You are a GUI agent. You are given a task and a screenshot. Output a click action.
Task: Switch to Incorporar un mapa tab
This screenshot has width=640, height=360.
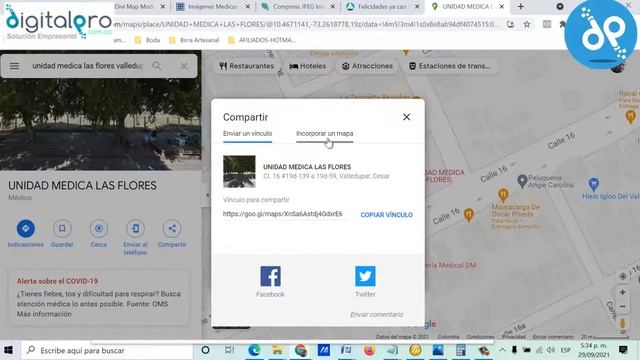(x=324, y=134)
